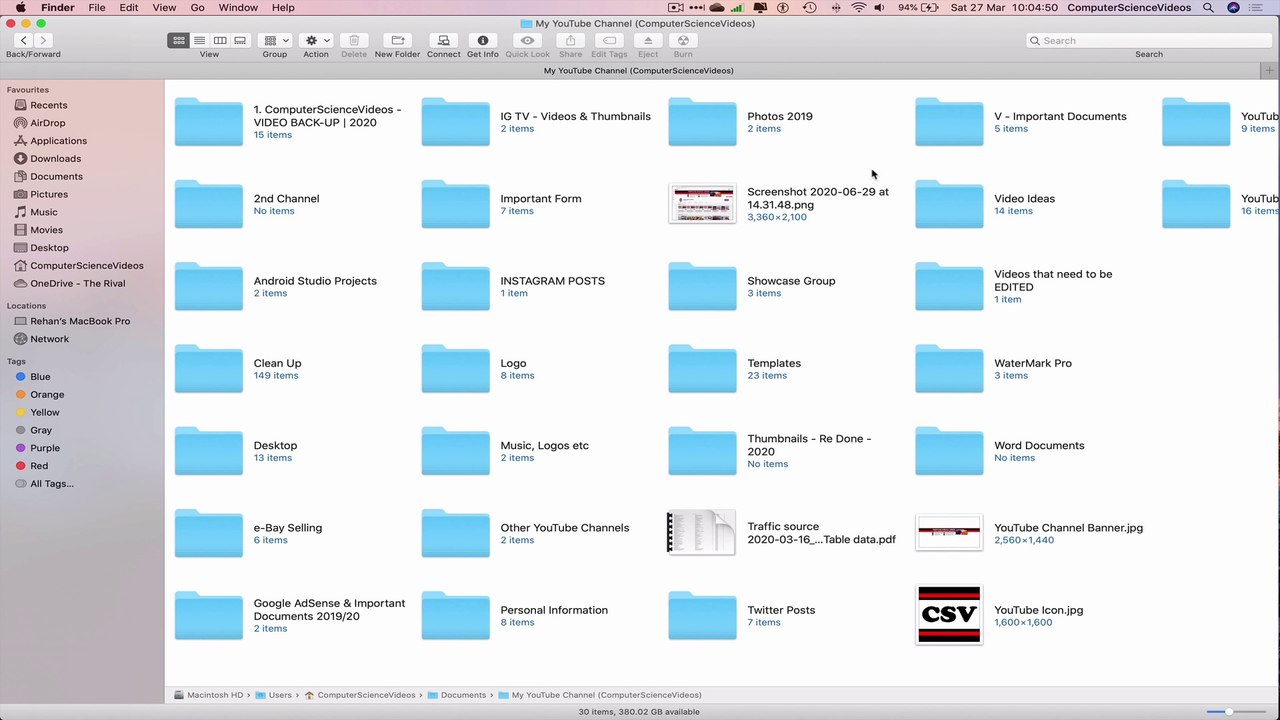Open the Action gear dropdown
This screenshot has height=720, width=1280.
(x=316, y=40)
